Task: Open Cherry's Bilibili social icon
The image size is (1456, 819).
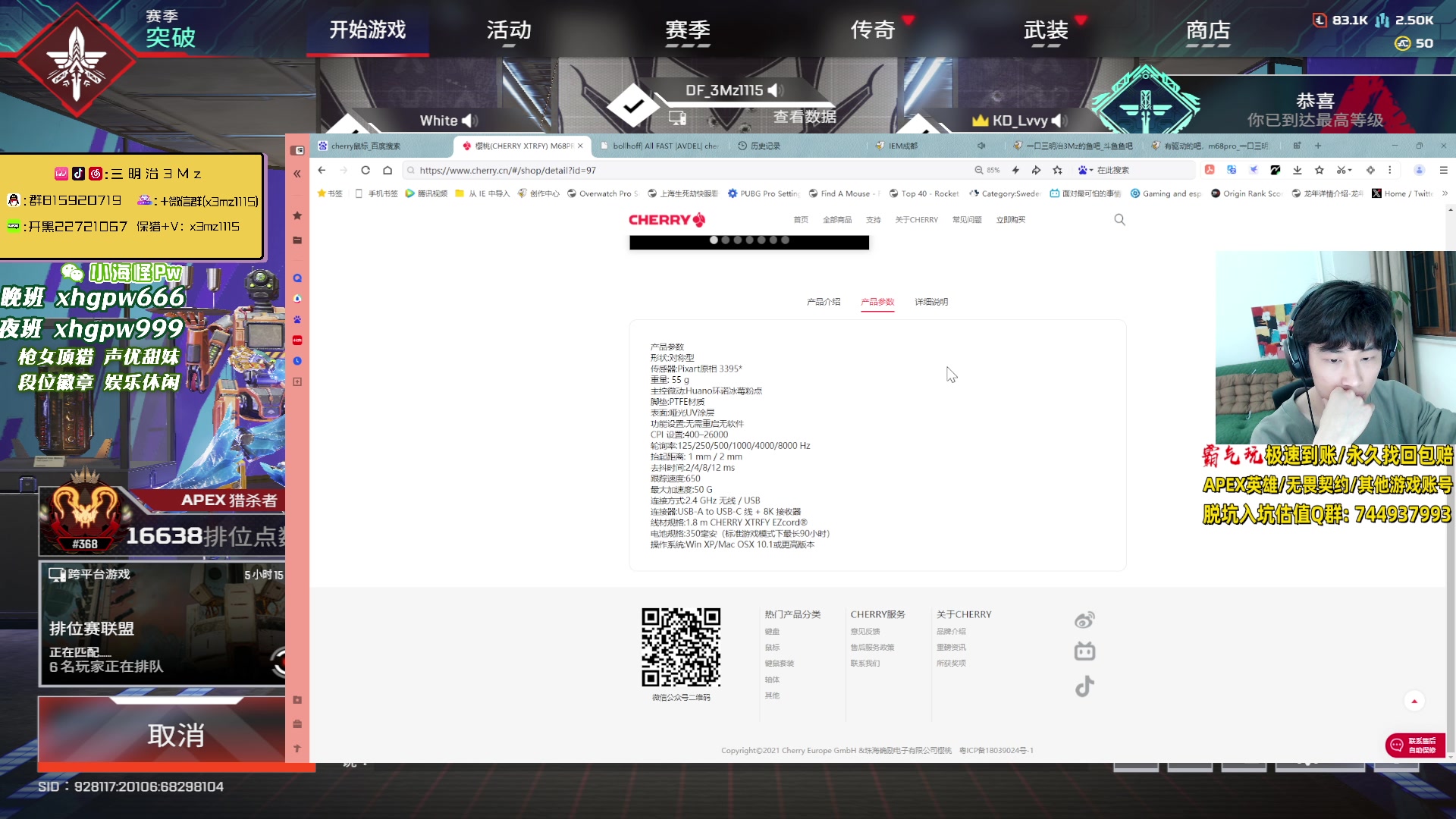Action: tap(1084, 651)
